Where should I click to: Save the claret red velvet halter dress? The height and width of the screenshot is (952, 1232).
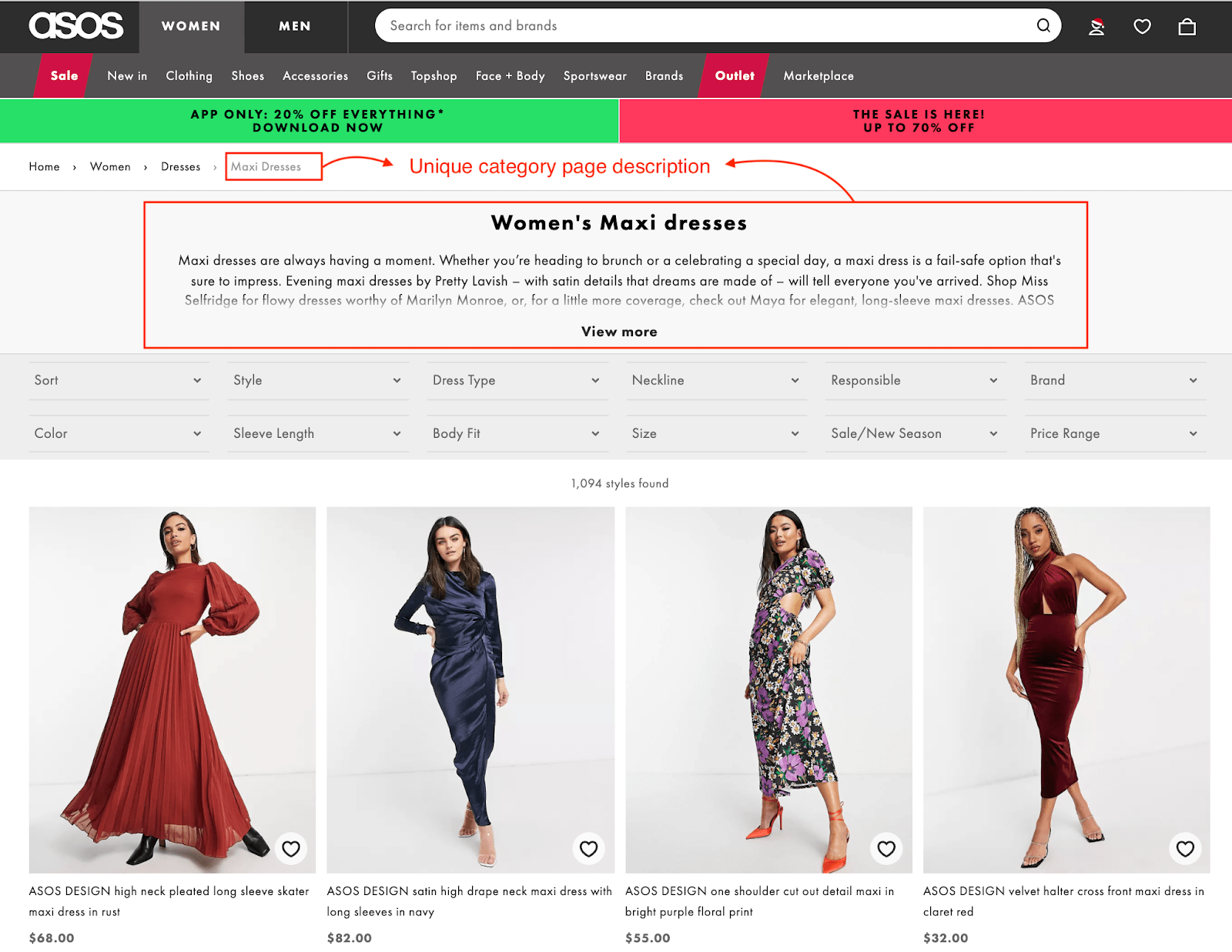[1186, 848]
